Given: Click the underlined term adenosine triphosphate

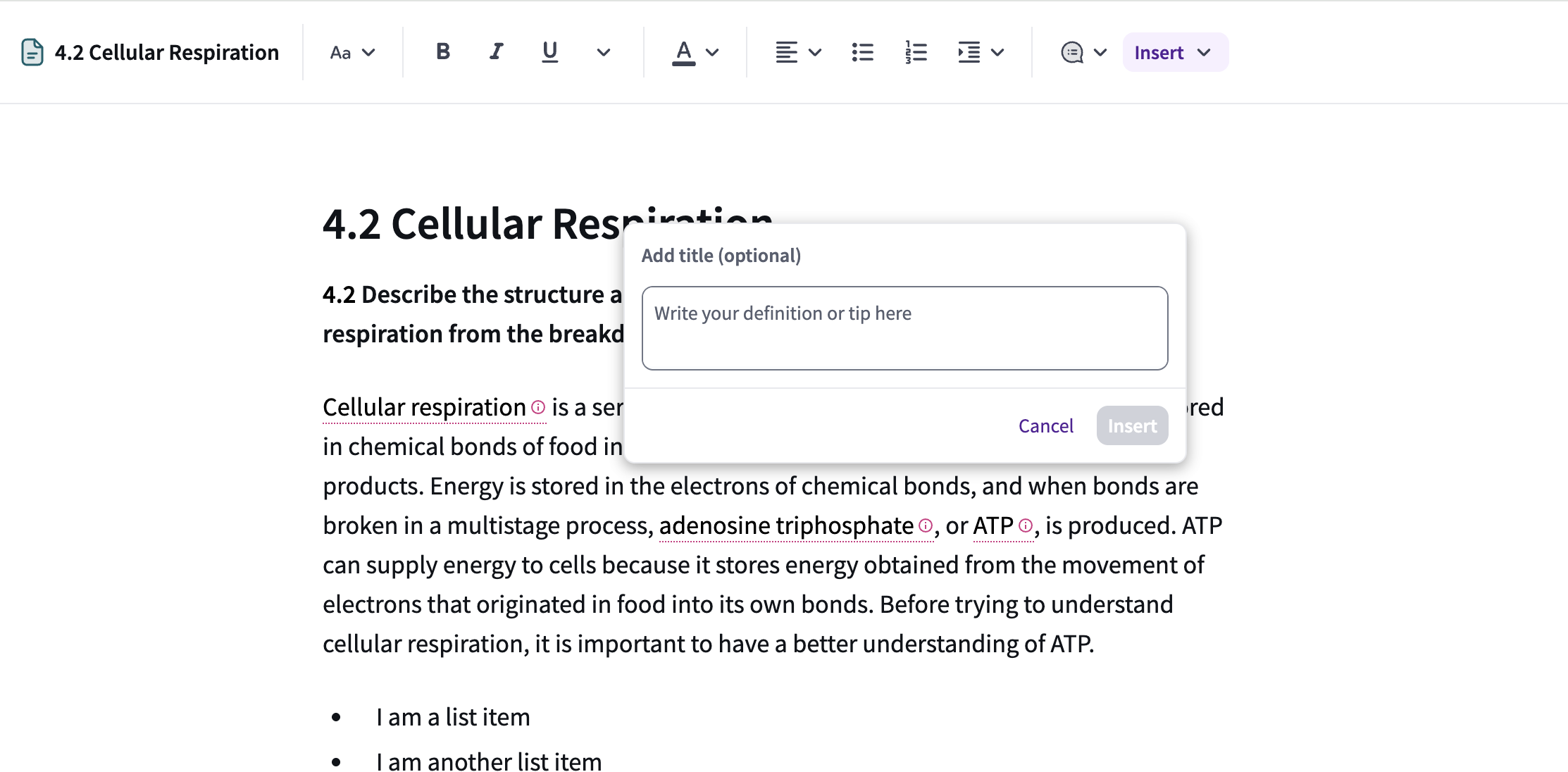Looking at the screenshot, I should [786, 525].
